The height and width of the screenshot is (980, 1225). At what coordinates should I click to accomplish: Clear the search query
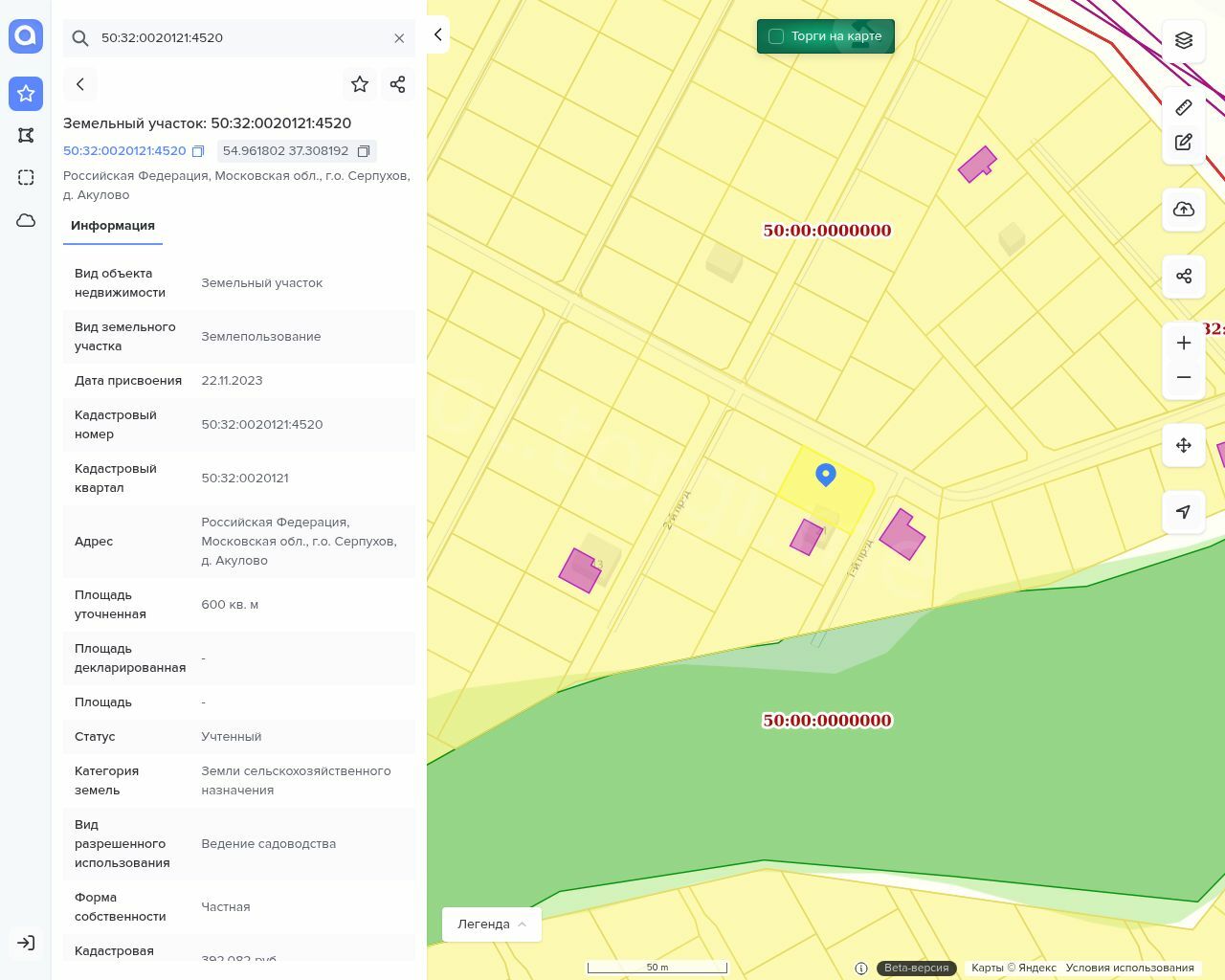click(x=399, y=38)
